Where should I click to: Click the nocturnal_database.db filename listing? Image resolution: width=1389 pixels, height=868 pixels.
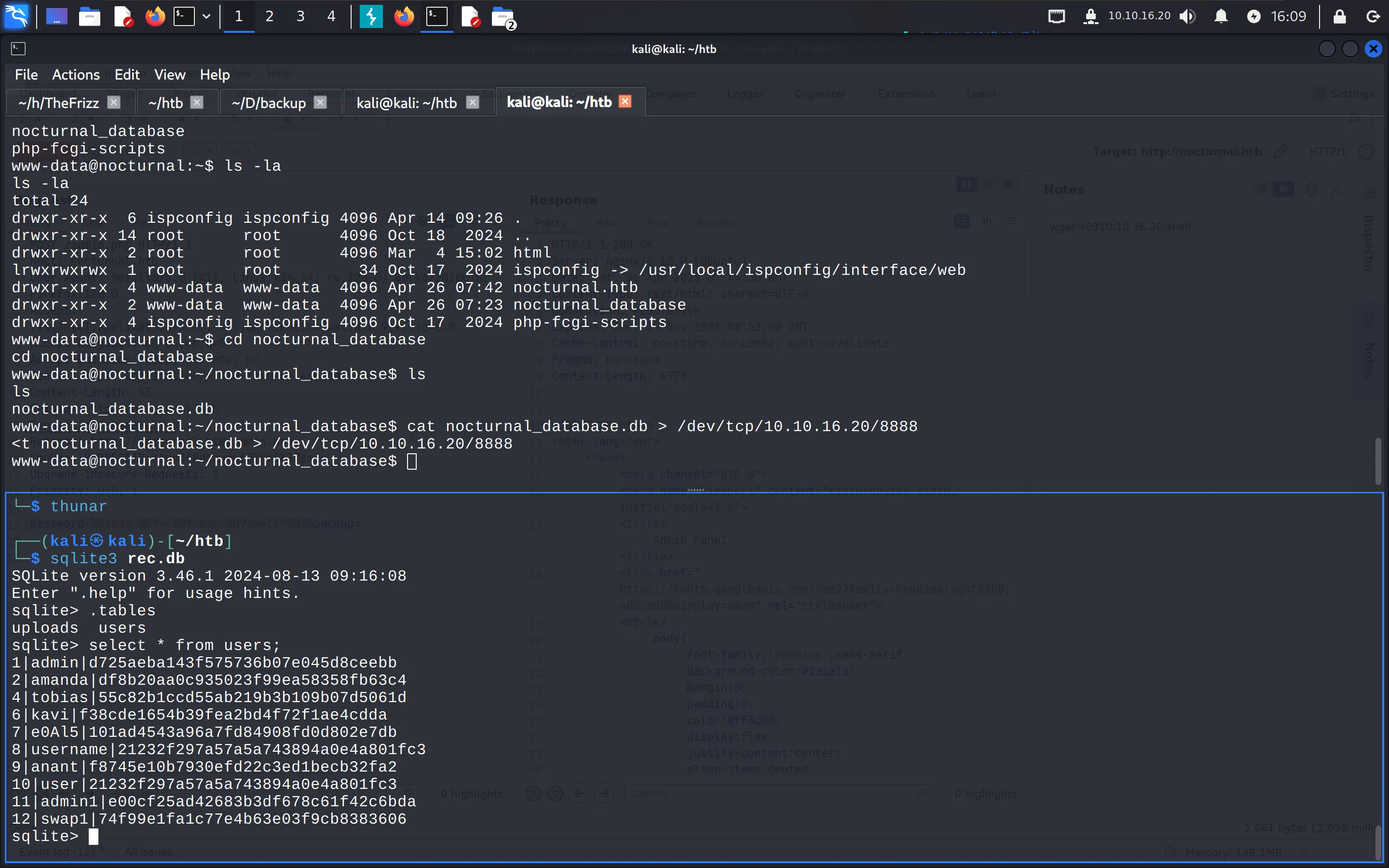tap(112, 409)
